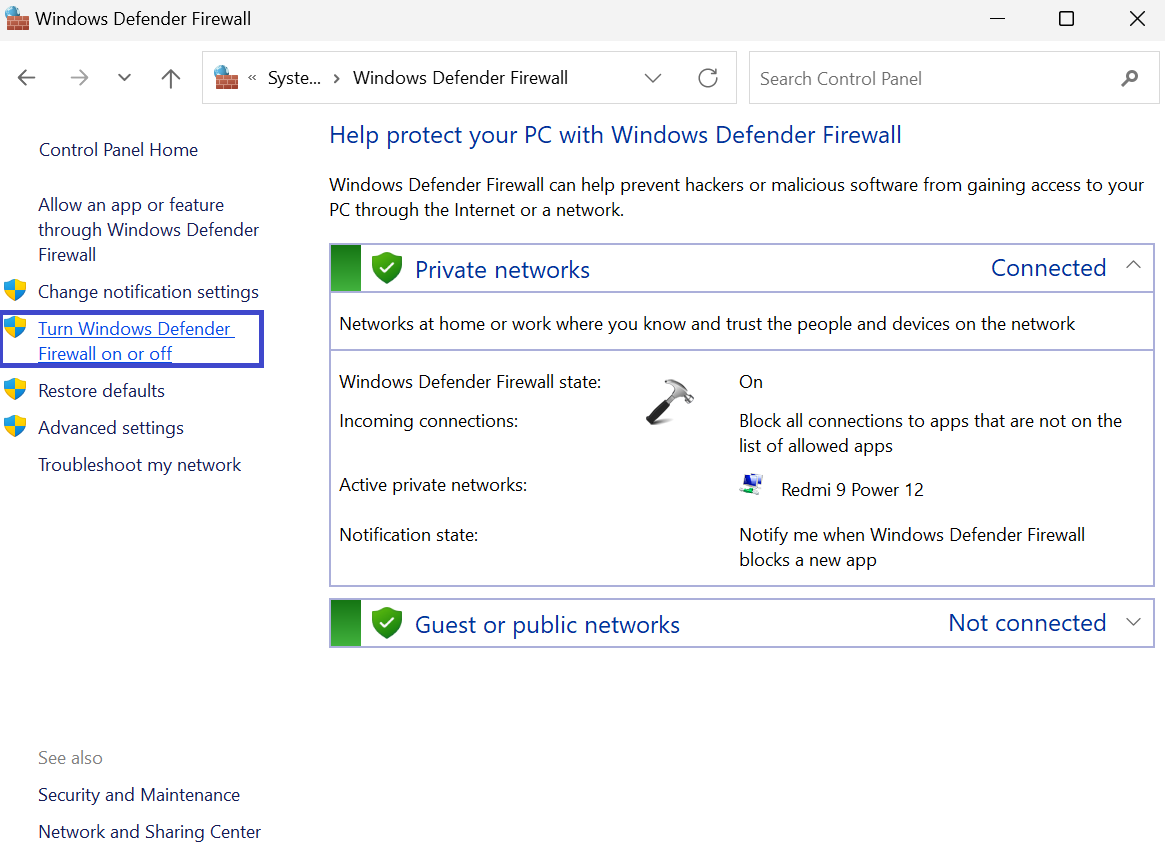Refresh the Control Panel page
This screenshot has height=865, width=1165.
coord(708,78)
